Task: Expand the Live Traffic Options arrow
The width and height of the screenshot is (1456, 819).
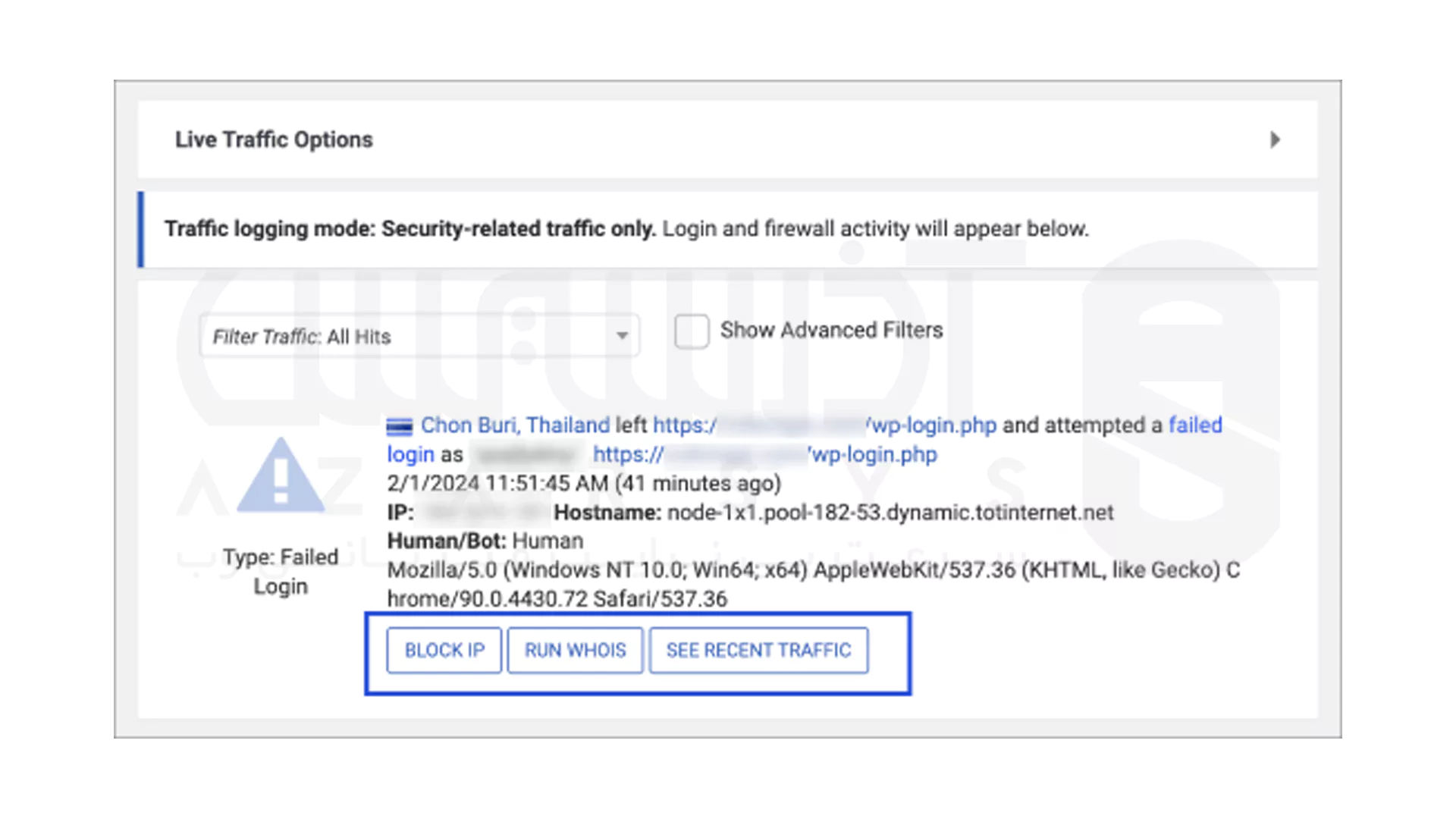Action: click(x=1275, y=140)
